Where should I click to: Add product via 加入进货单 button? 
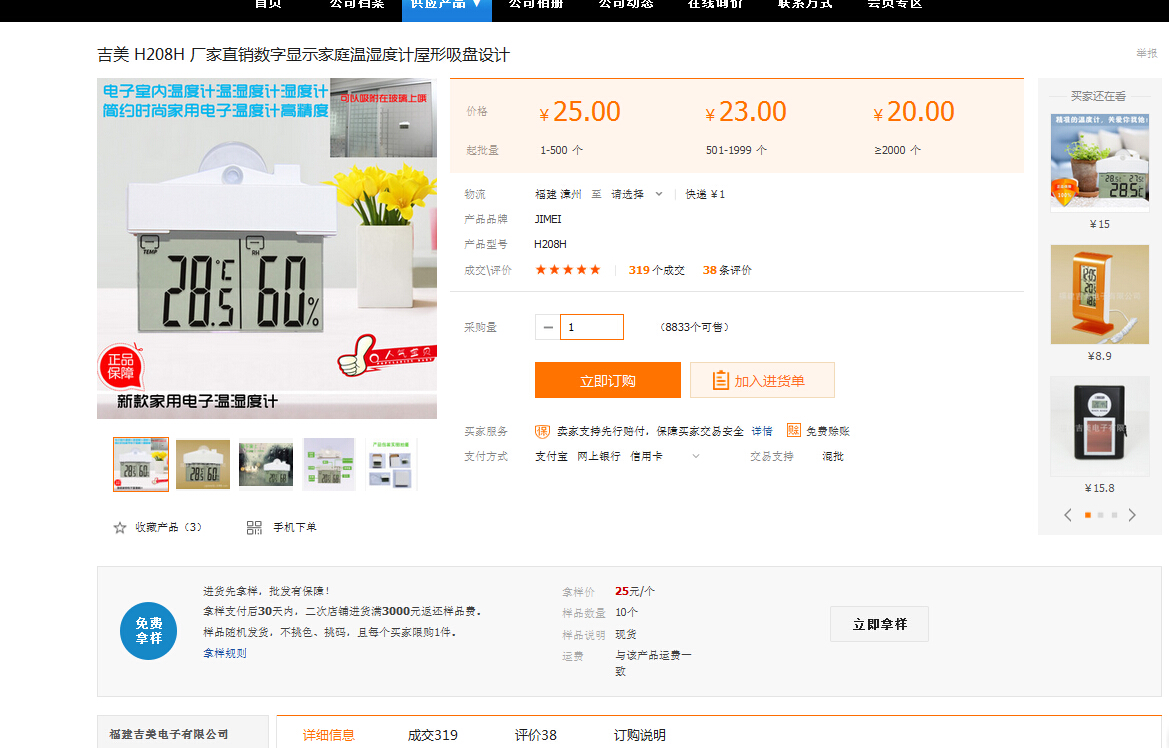coord(762,381)
